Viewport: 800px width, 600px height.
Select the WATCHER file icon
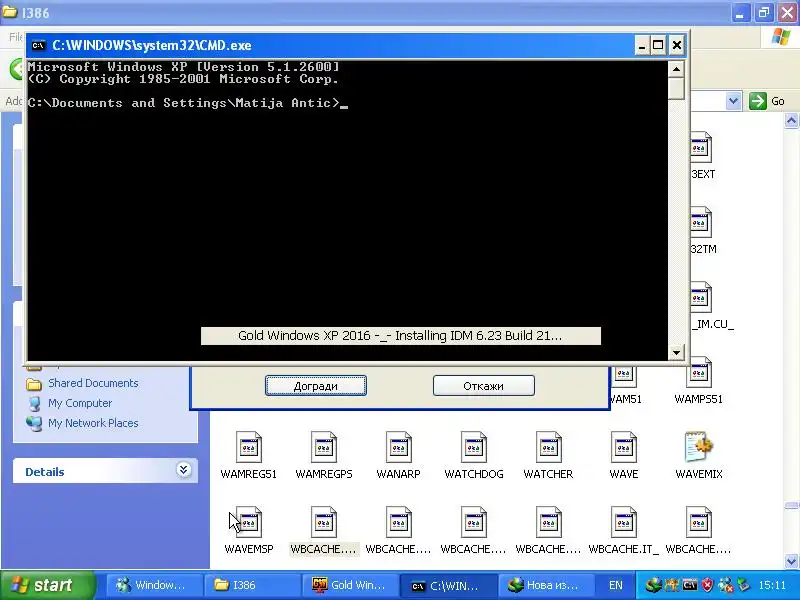[x=548, y=447]
